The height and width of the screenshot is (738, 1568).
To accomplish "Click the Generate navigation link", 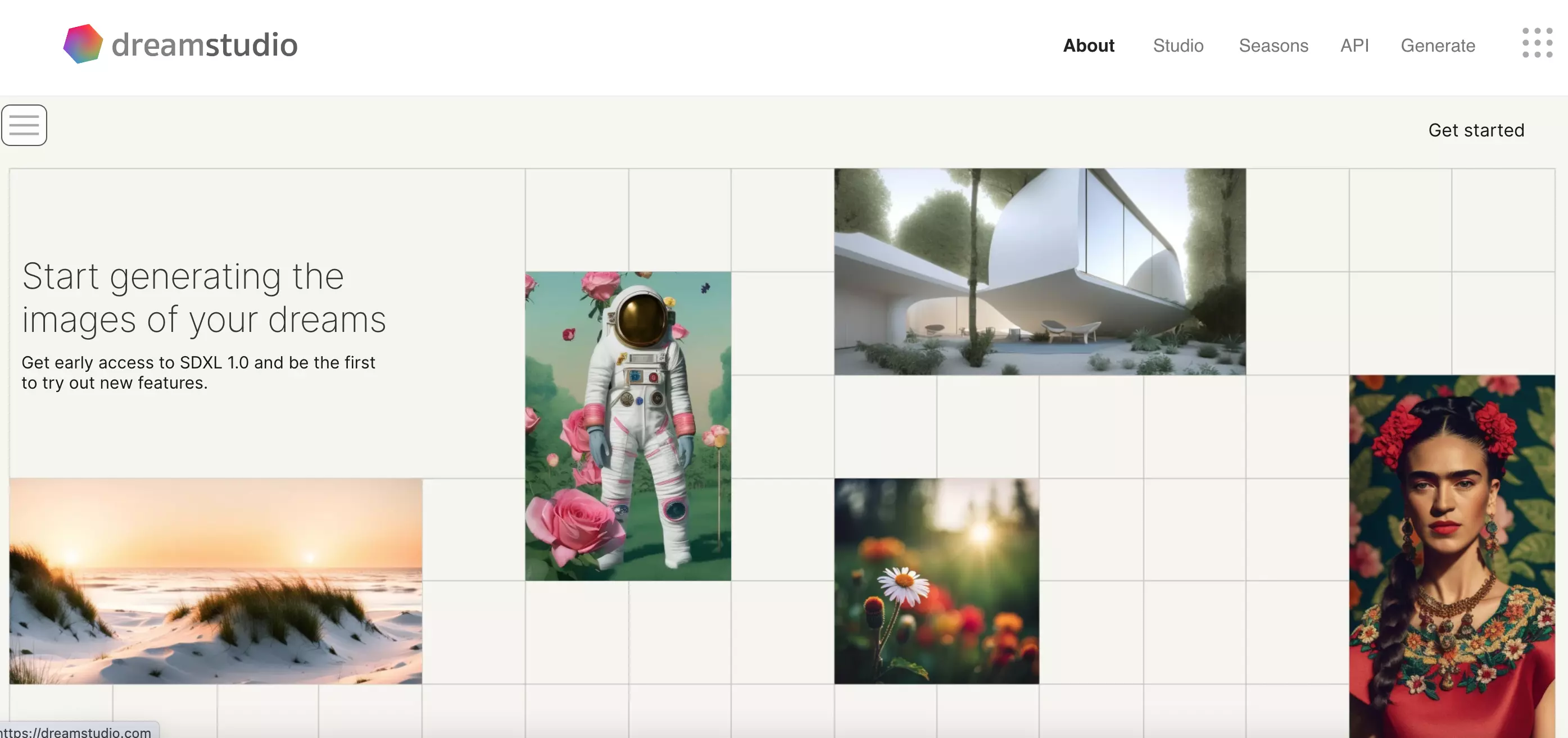I will point(1437,45).
